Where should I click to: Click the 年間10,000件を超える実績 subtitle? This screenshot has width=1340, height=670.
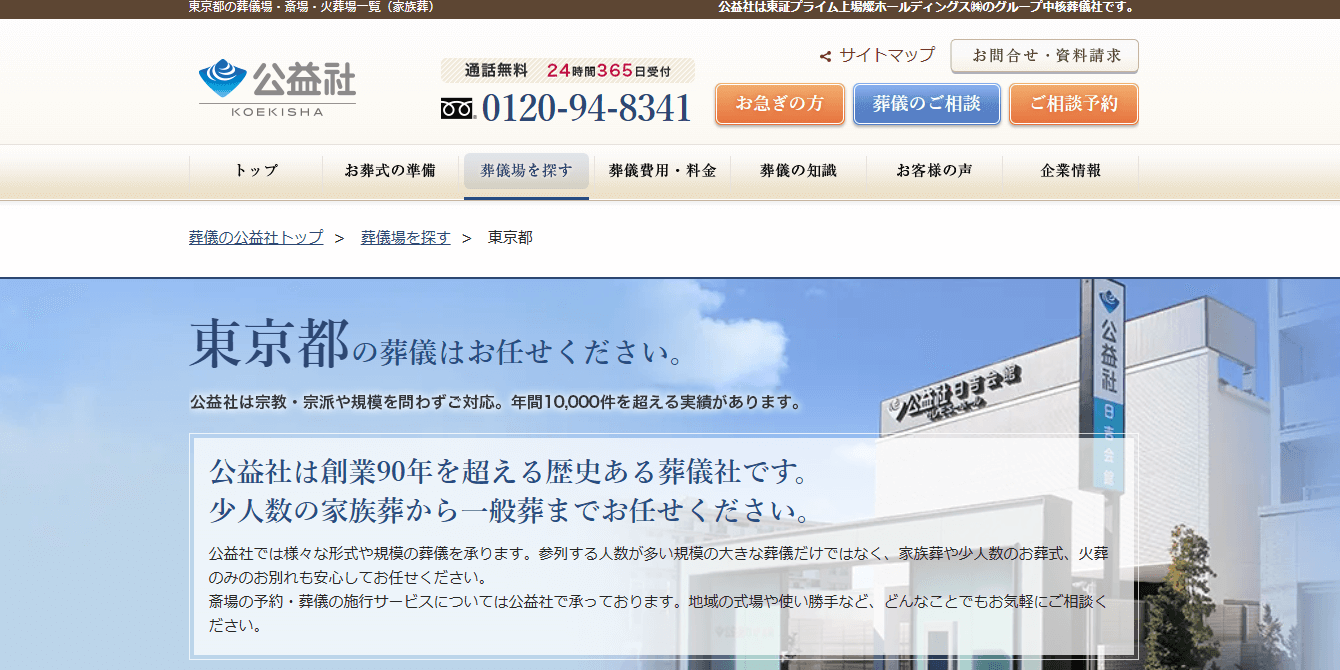click(x=496, y=403)
